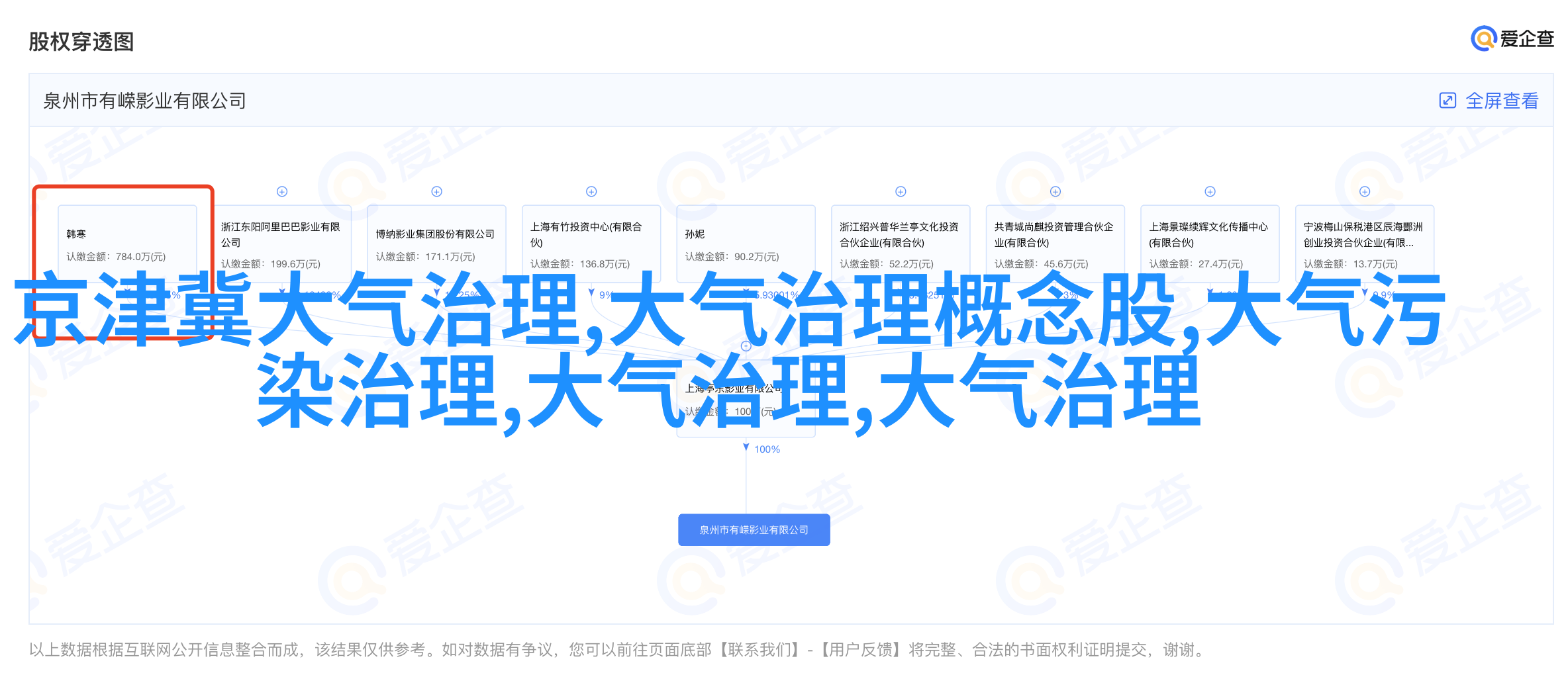Expand node above 浙江东阳阿里巴巴影业有限公司
The width and height of the screenshot is (1568, 679).
[282, 191]
